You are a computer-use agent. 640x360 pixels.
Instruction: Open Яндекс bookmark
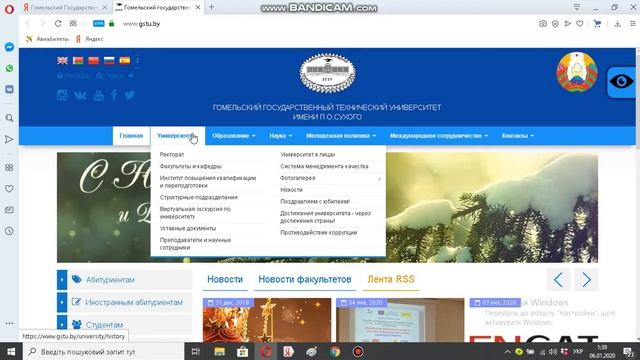coord(89,39)
